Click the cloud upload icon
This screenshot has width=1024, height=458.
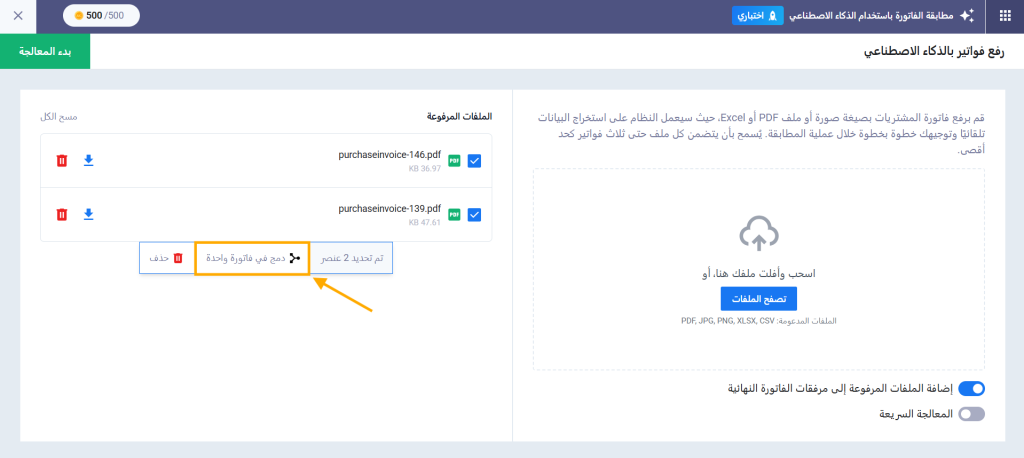point(758,235)
